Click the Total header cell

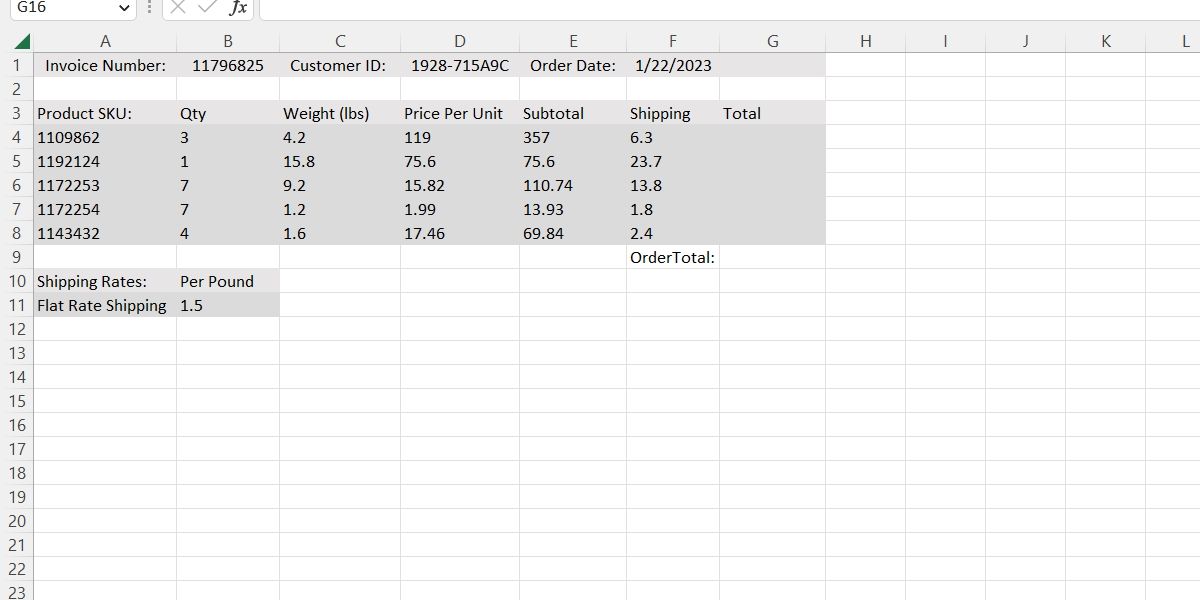click(x=772, y=114)
